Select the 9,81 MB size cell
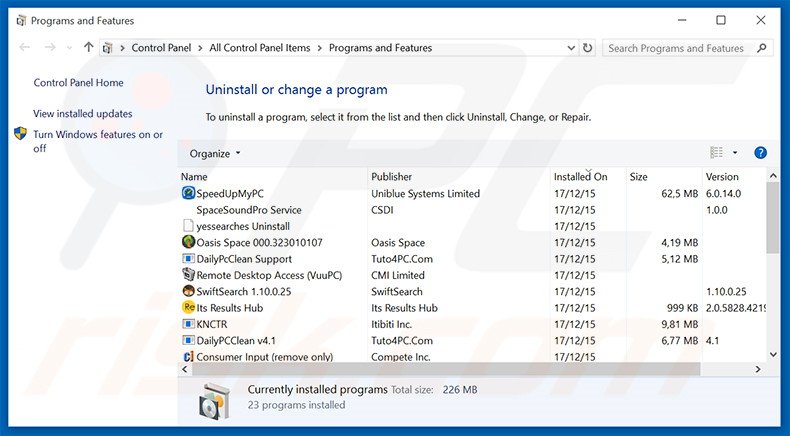790x436 pixels. pos(680,324)
